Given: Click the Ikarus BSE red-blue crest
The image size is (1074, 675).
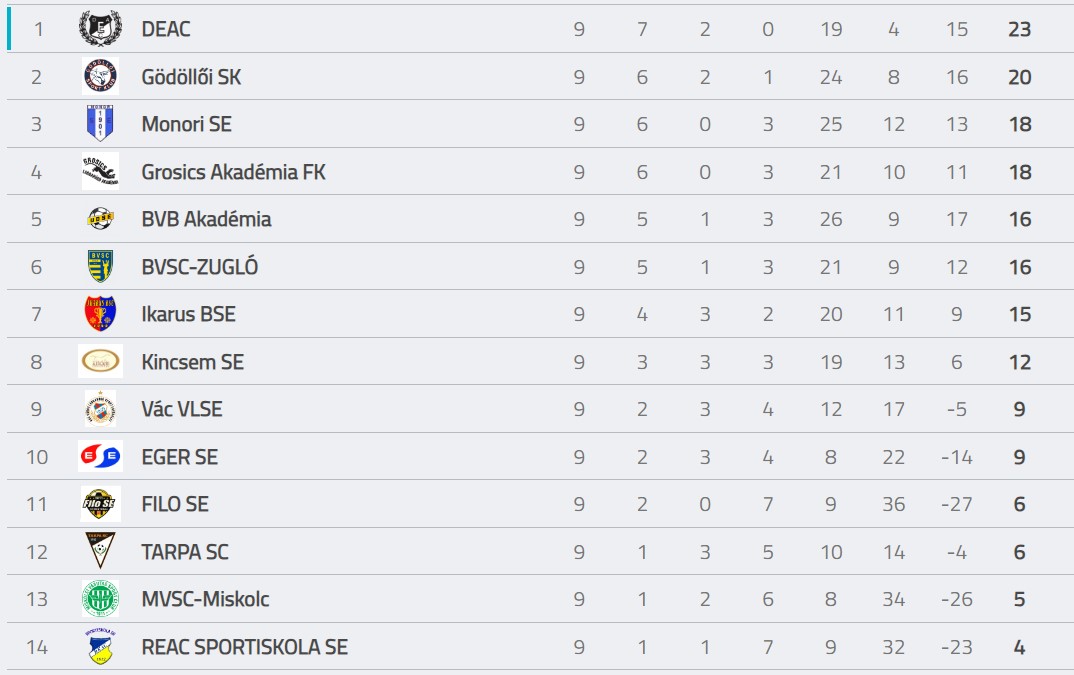Looking at the screenshot, I should pos(100,313).
